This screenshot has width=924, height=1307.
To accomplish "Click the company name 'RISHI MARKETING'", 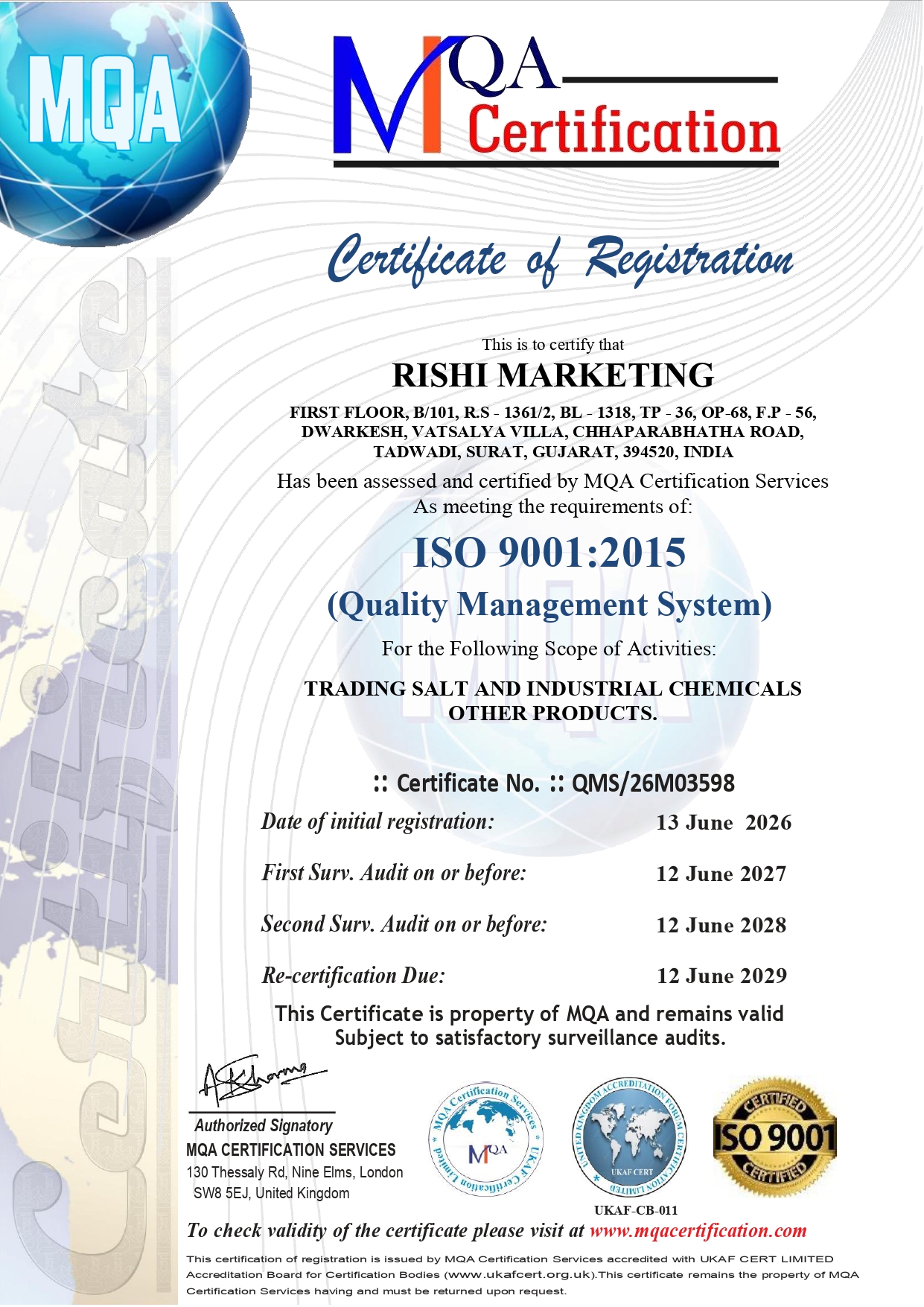I will 553,375.
